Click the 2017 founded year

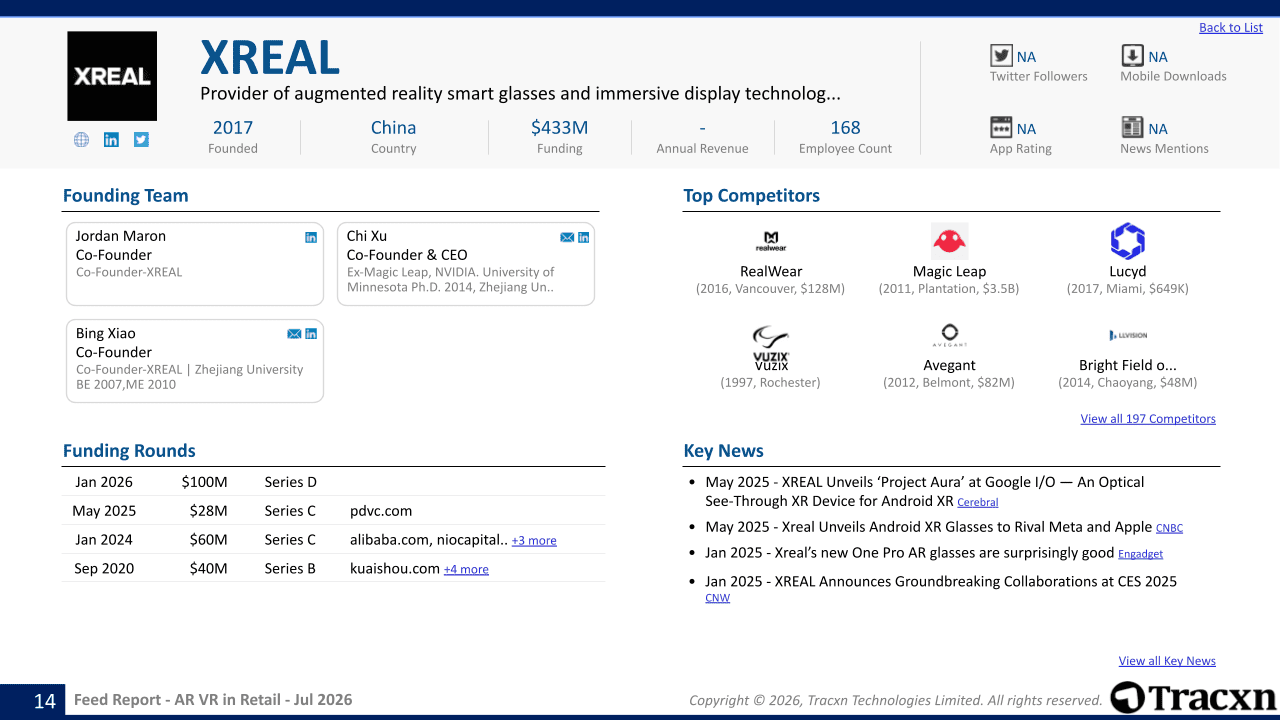(x=233, y=127)
